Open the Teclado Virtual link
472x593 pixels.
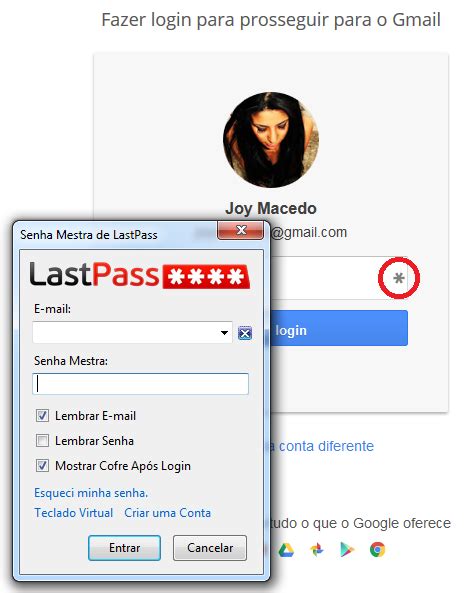(74, 513)
